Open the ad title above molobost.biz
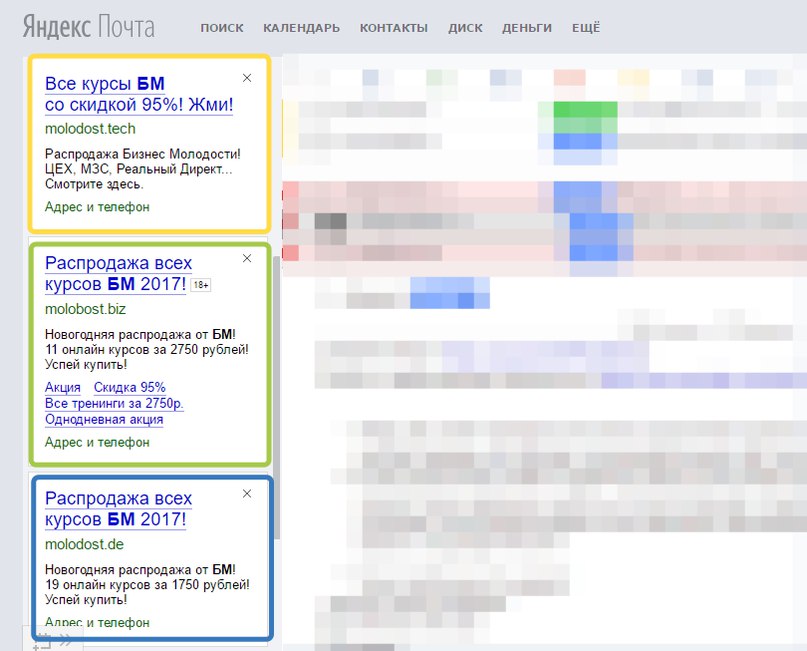The image size is (807, 651). pyautogui.click(x=118, y=273)
